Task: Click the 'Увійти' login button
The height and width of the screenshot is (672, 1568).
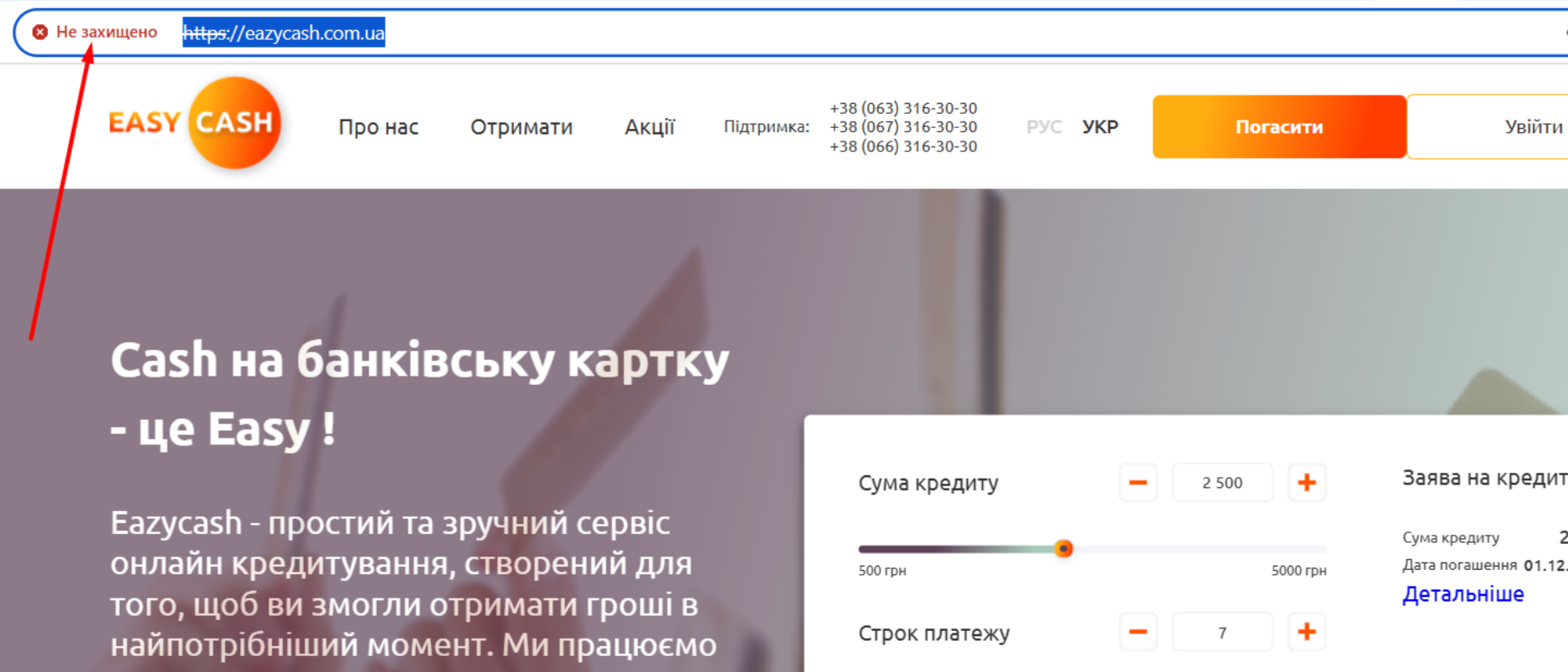Action: click(x=1487, y=127)
